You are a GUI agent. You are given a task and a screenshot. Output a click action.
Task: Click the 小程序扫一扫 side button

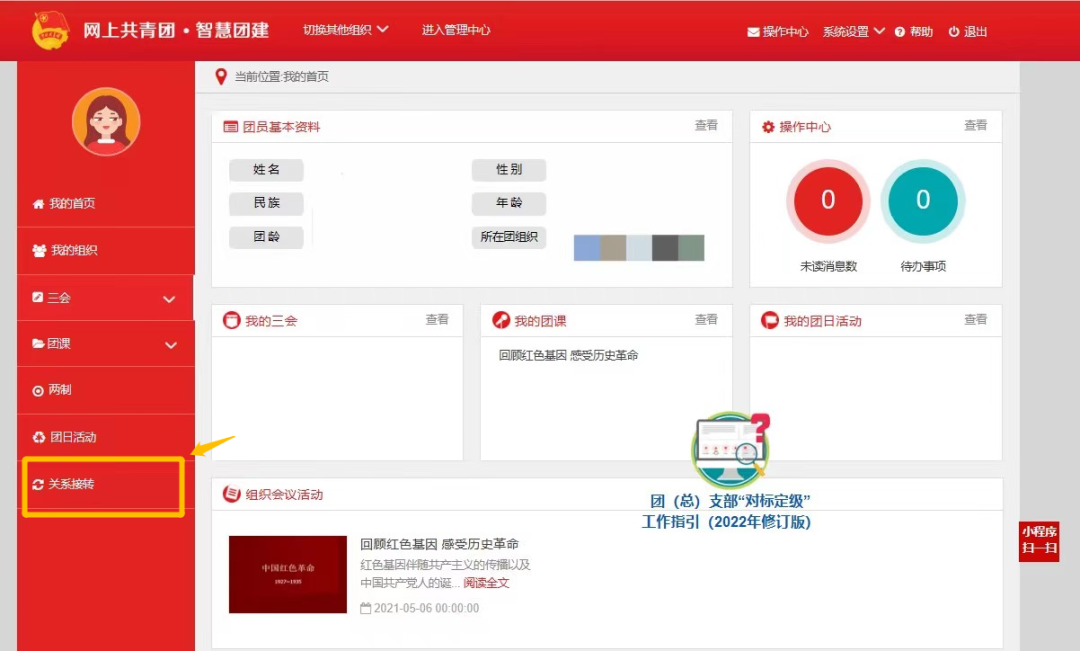pyautogui.click(x=1038, y=541)
